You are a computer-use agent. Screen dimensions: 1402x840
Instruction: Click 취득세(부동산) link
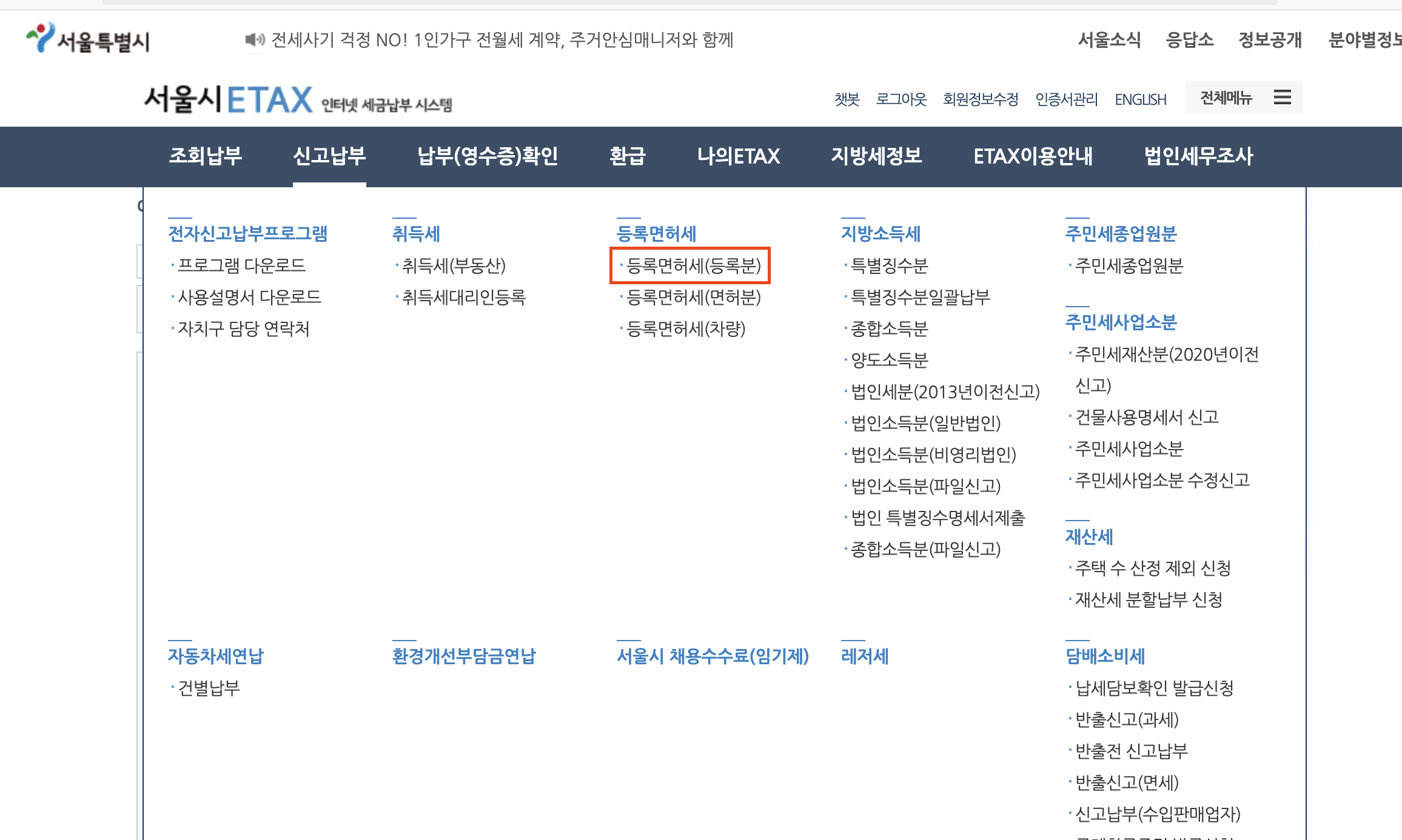(x=454, y=265)
